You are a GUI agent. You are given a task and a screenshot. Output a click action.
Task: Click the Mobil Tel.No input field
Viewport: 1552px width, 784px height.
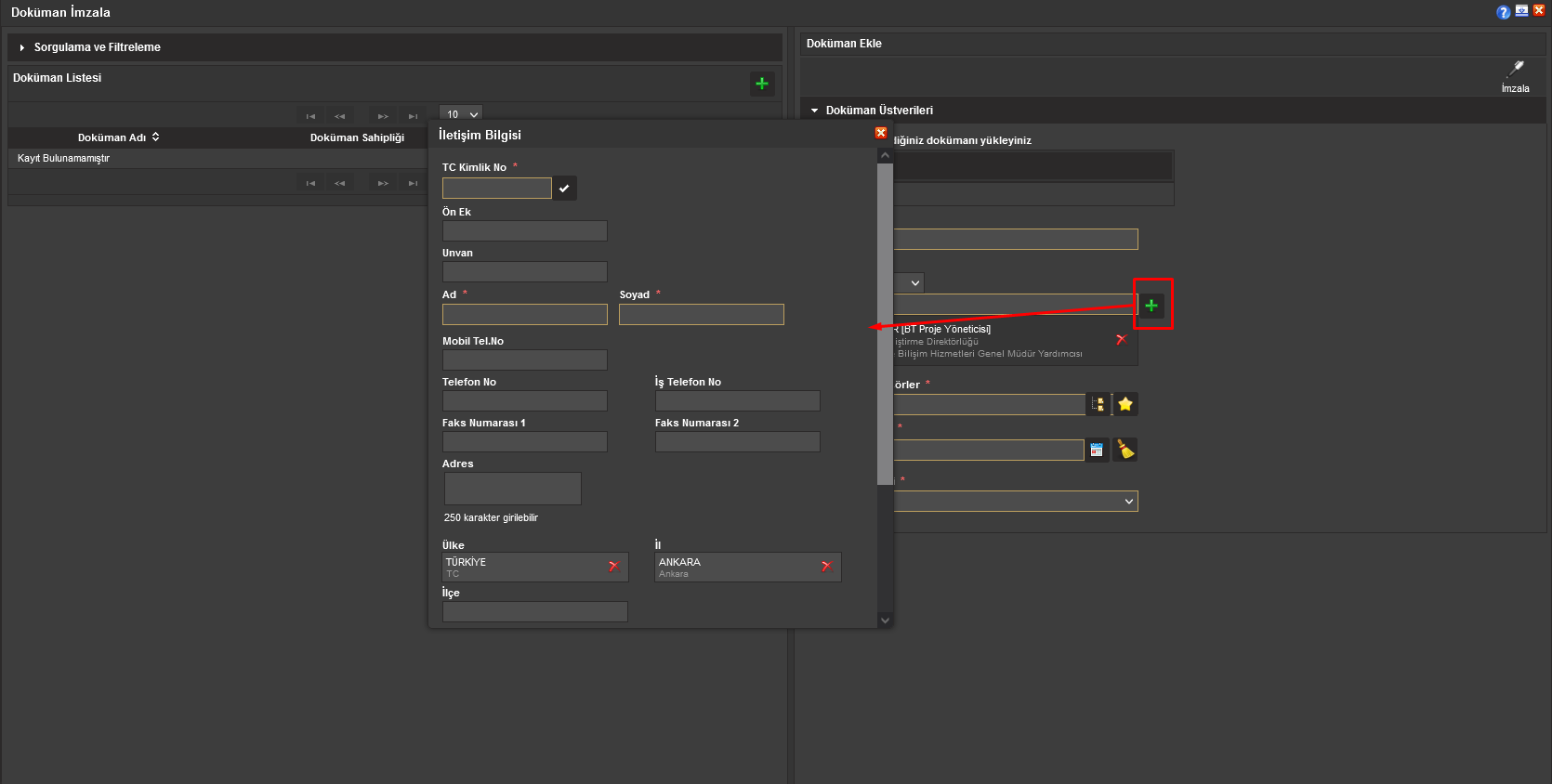[524, 360]
